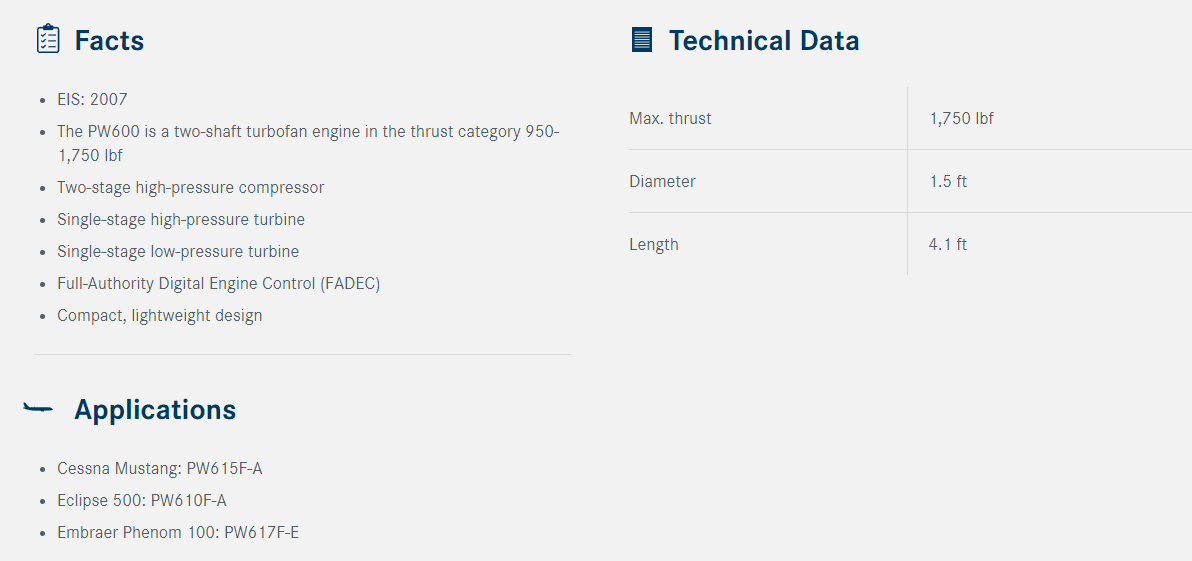Select the EIS: 2007 list item
This screenshot has height=561, width=1192.
[92, 100]
